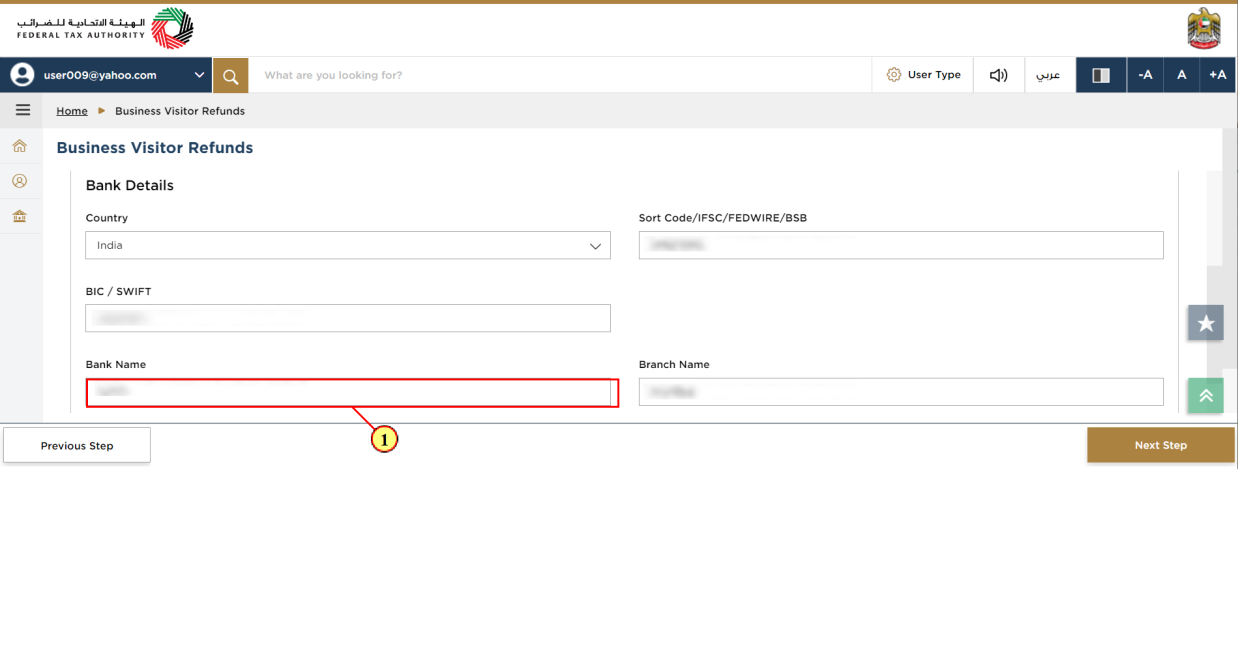Increase font size with +A
This screenshot has width=1238, height=648.
click(x=1217, y=75)
